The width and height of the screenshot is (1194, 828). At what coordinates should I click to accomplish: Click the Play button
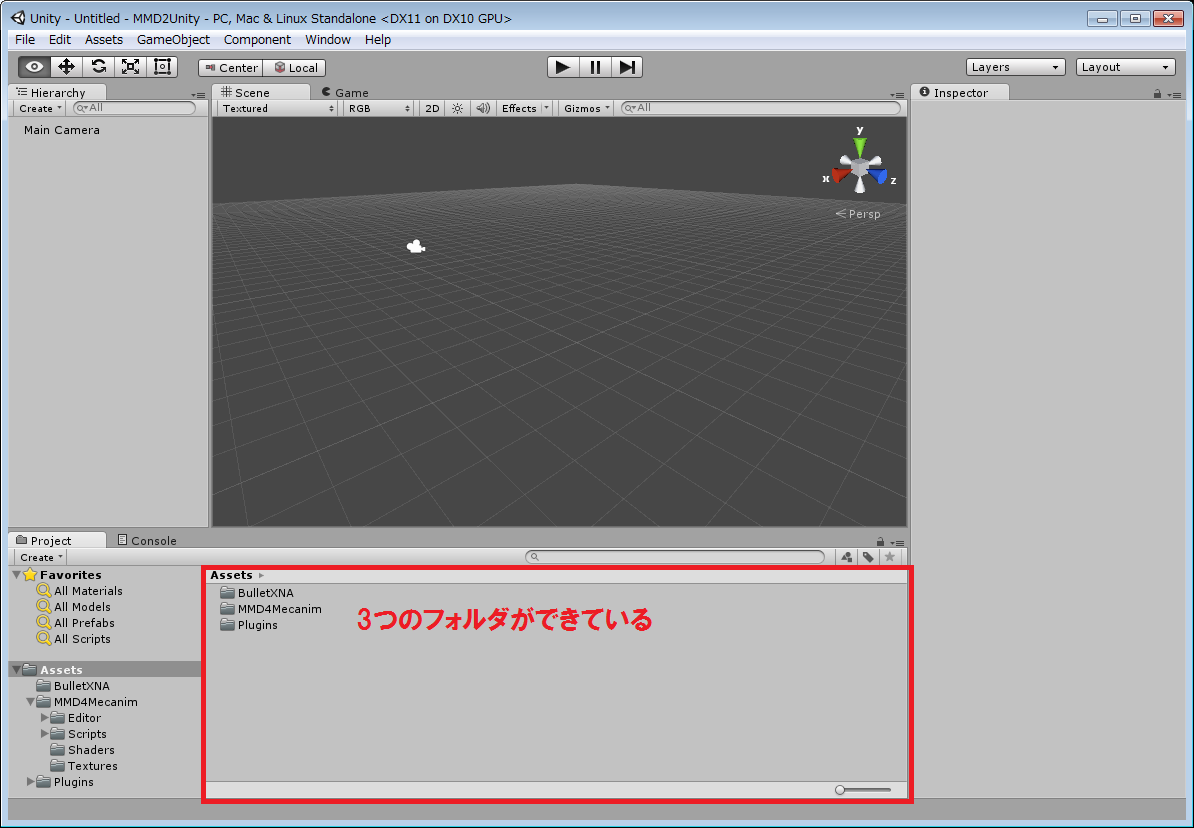point(563,67)
